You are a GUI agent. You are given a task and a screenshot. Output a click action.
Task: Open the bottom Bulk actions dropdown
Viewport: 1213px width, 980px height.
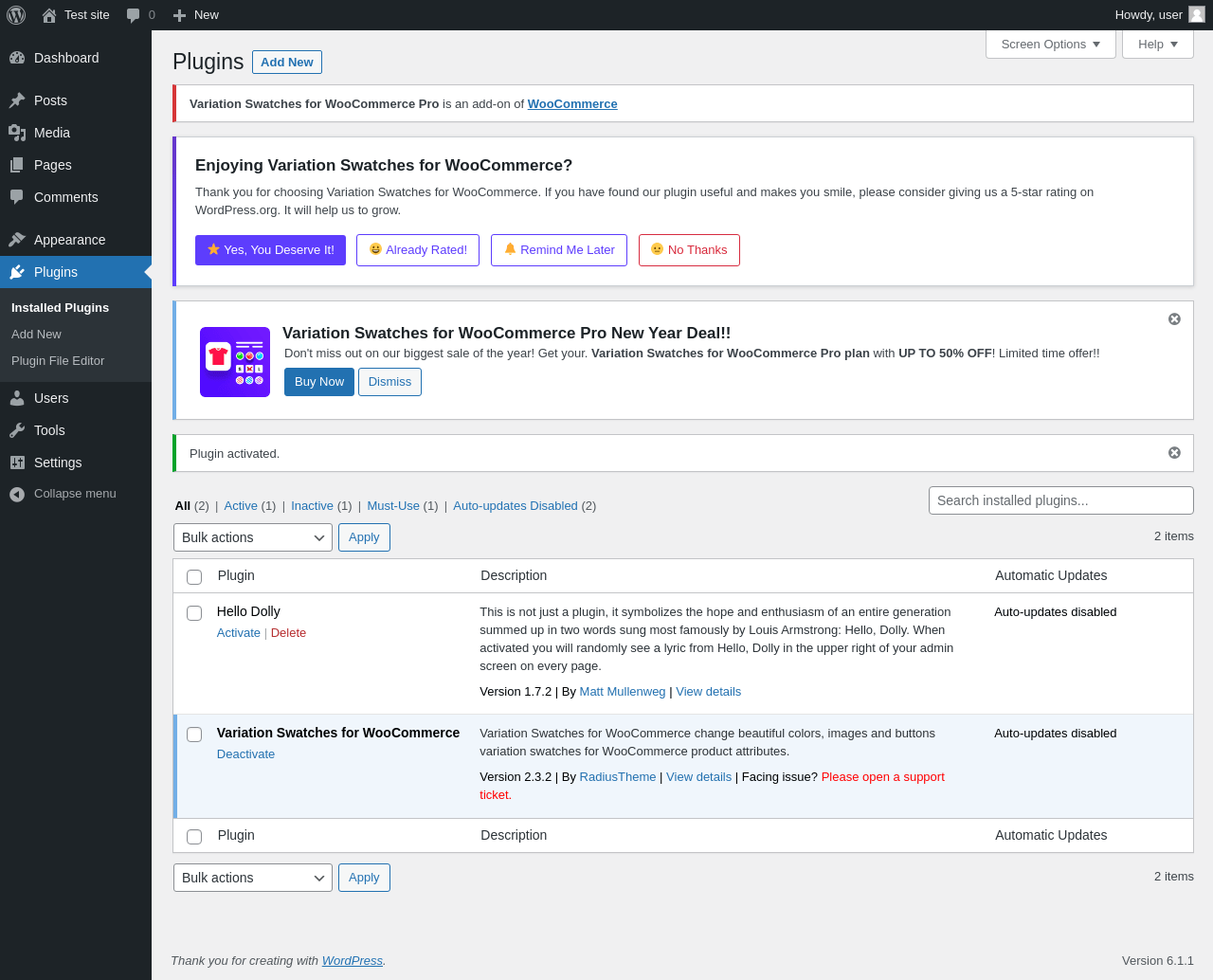click(x=253, y=878)
